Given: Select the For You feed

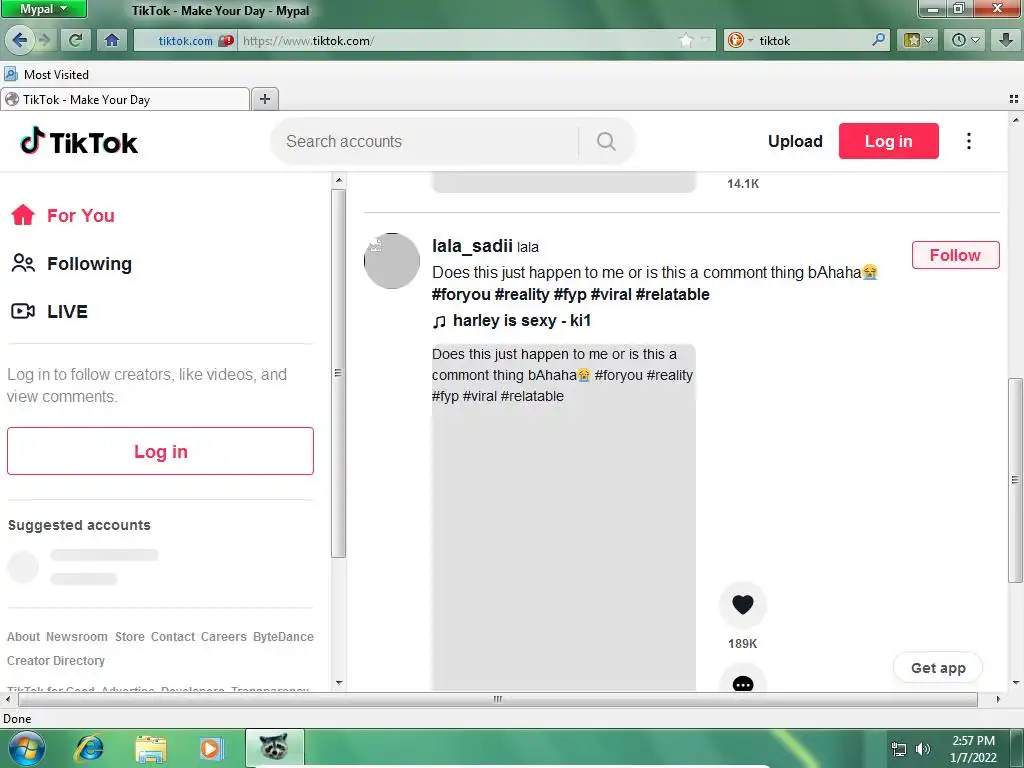Looking at the screenshot, I should 63,216.
